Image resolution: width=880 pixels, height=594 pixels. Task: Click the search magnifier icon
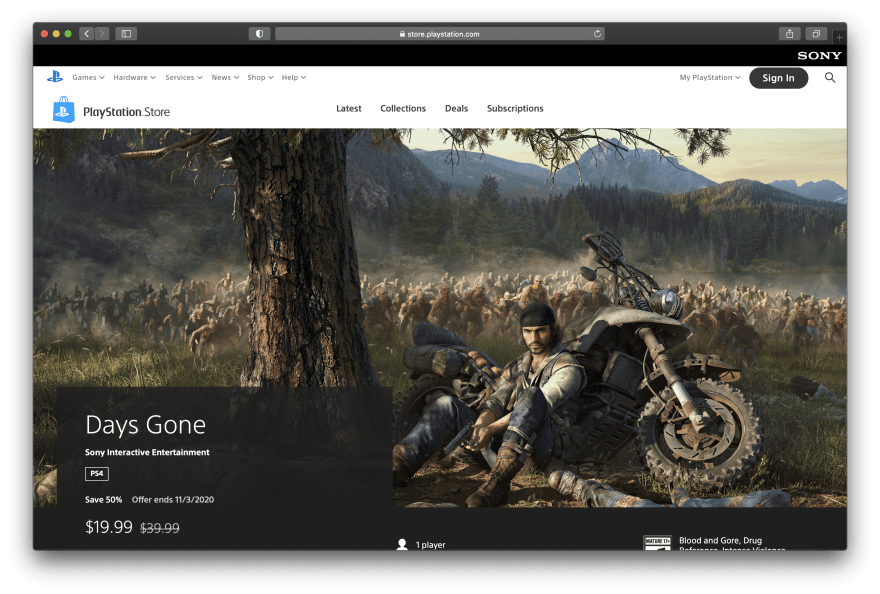point(829,77)
